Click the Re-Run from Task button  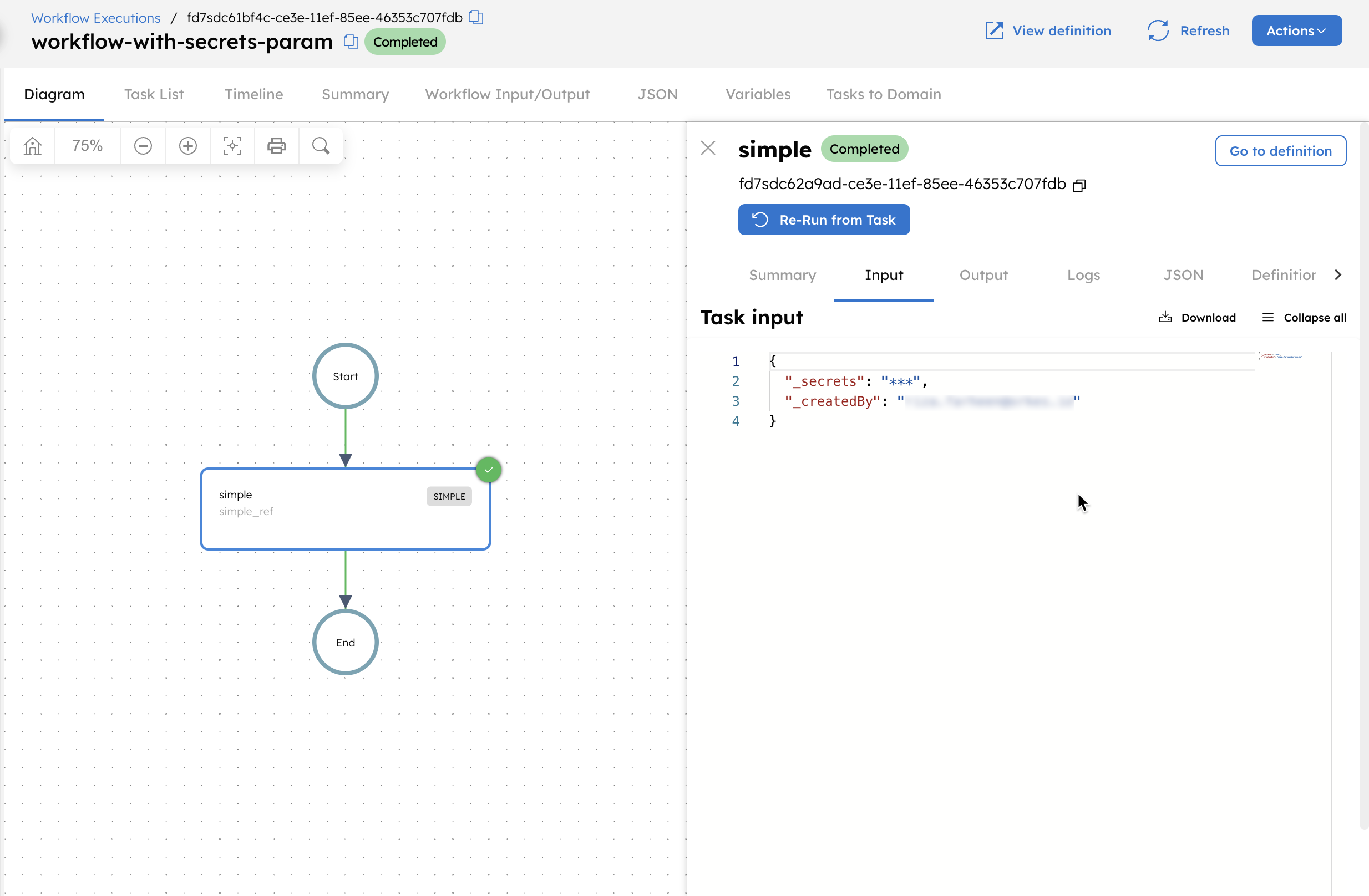point(824,220)
